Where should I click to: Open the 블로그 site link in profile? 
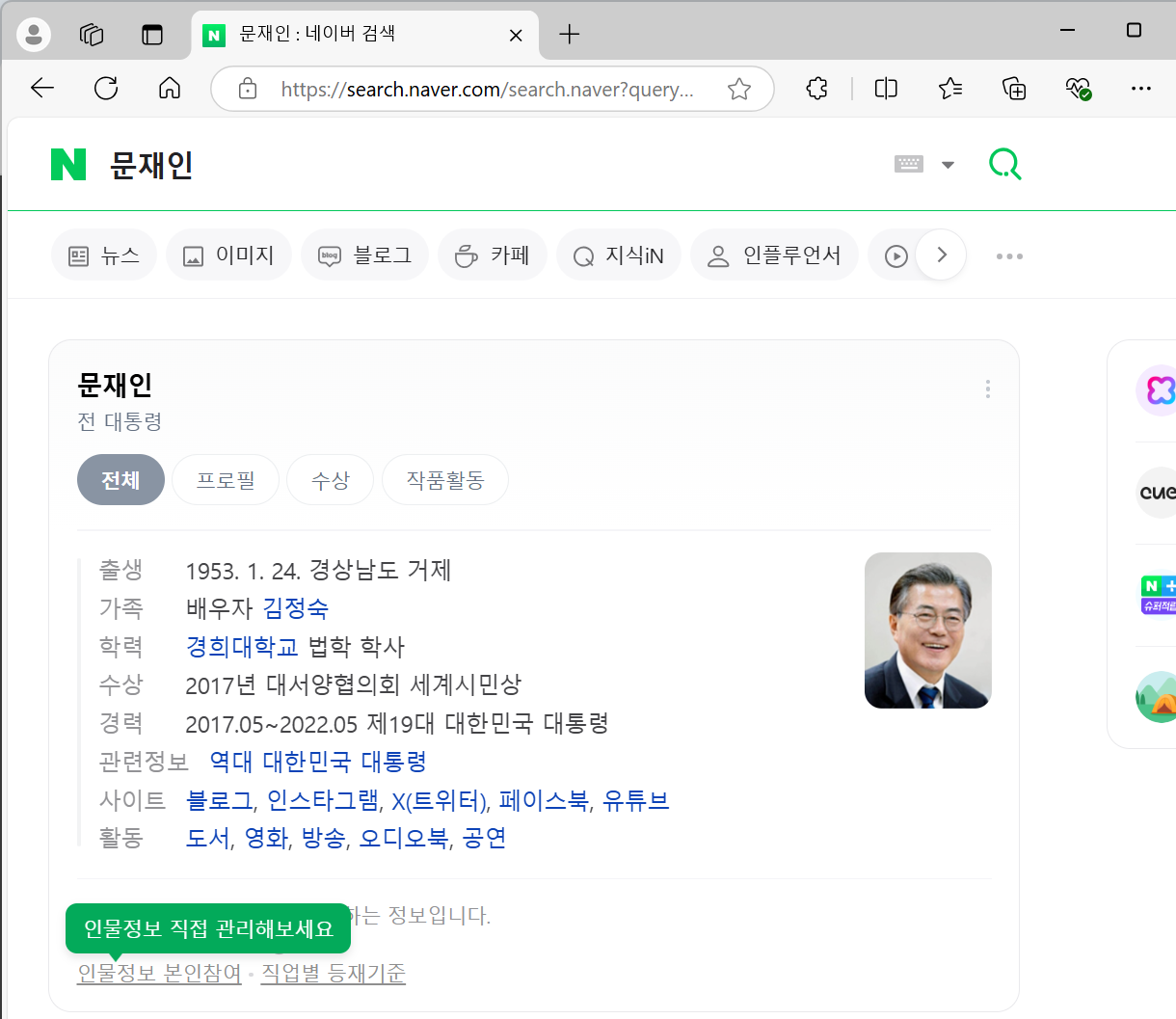tap(219, 800)
